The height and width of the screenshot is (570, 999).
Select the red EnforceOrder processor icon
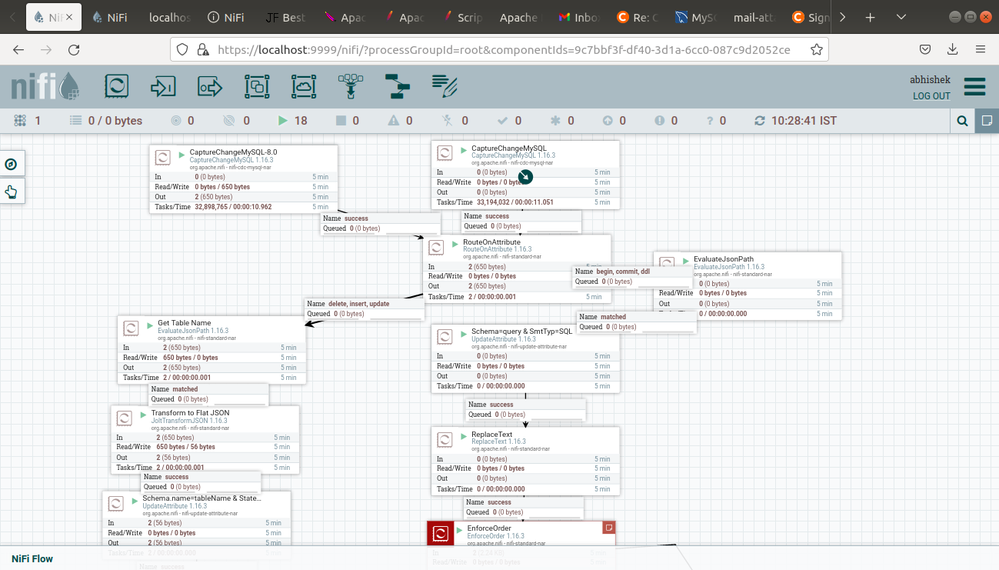439,534
